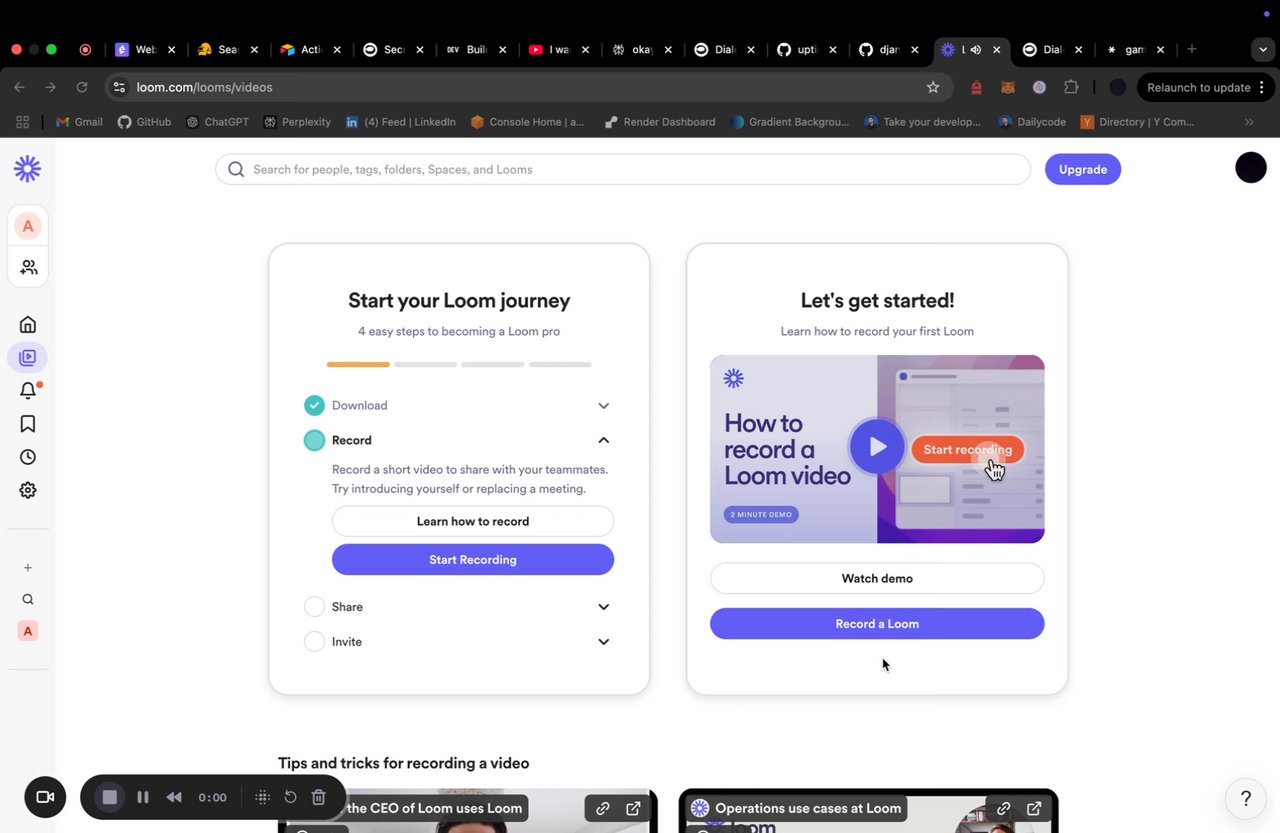1280x833 pixels.
Task: Toggle the Share step circle
Action: point(314,607)
